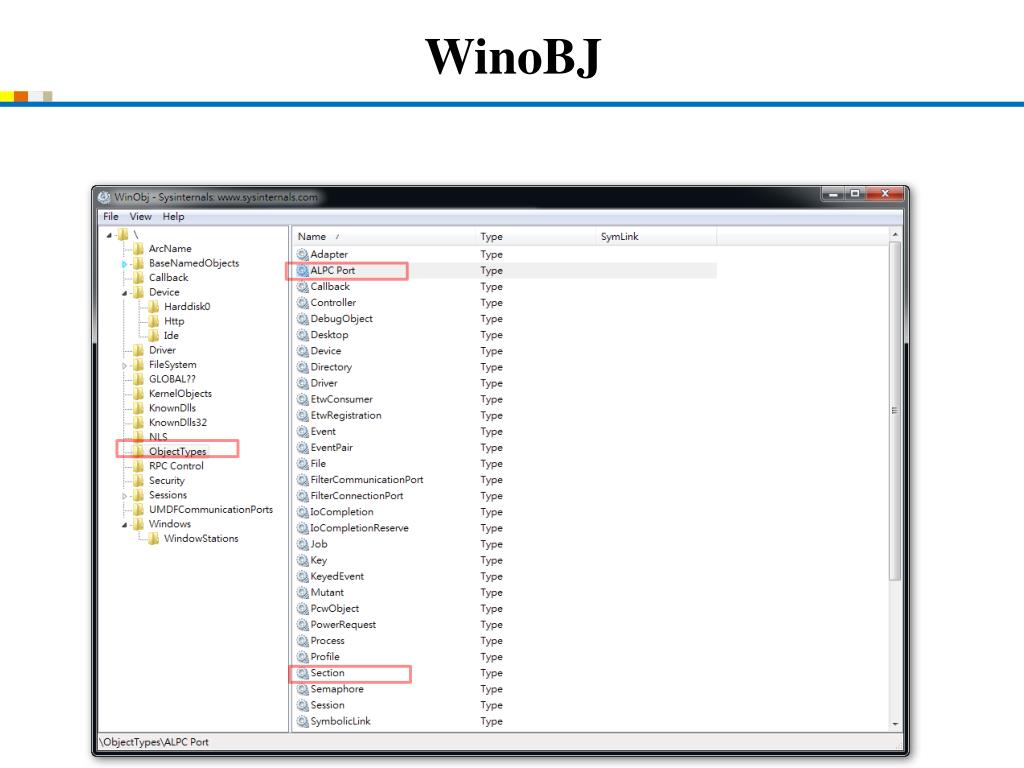Viewport: 1024px width, 768px height.
Task: Select the EventPair row
Action: pos(504,447)
